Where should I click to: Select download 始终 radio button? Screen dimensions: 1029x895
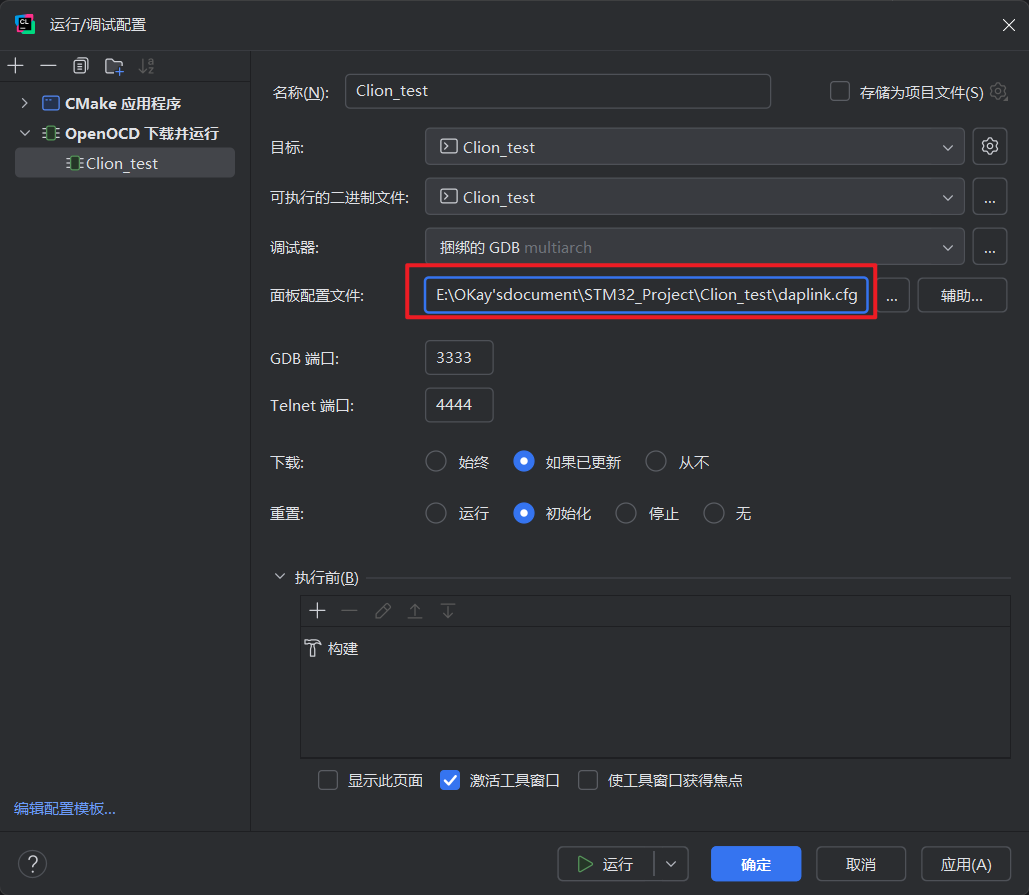click(x=436, y=461)
